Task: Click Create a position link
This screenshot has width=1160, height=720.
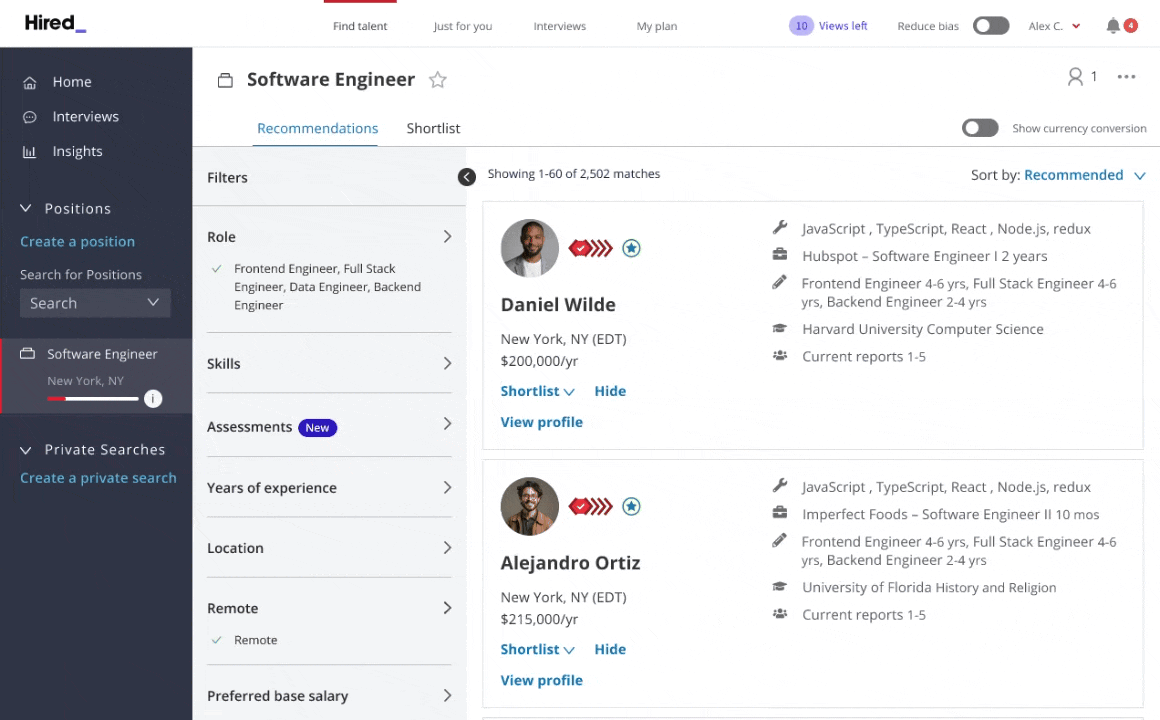Action: click(x=77, y=241)
